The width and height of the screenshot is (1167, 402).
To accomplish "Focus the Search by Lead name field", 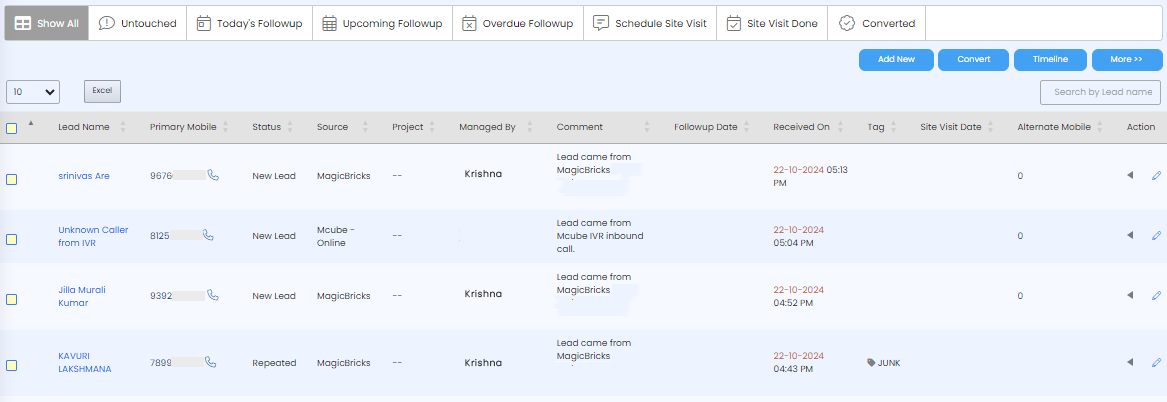I will pyautogui.click(x=1100, y=92).
